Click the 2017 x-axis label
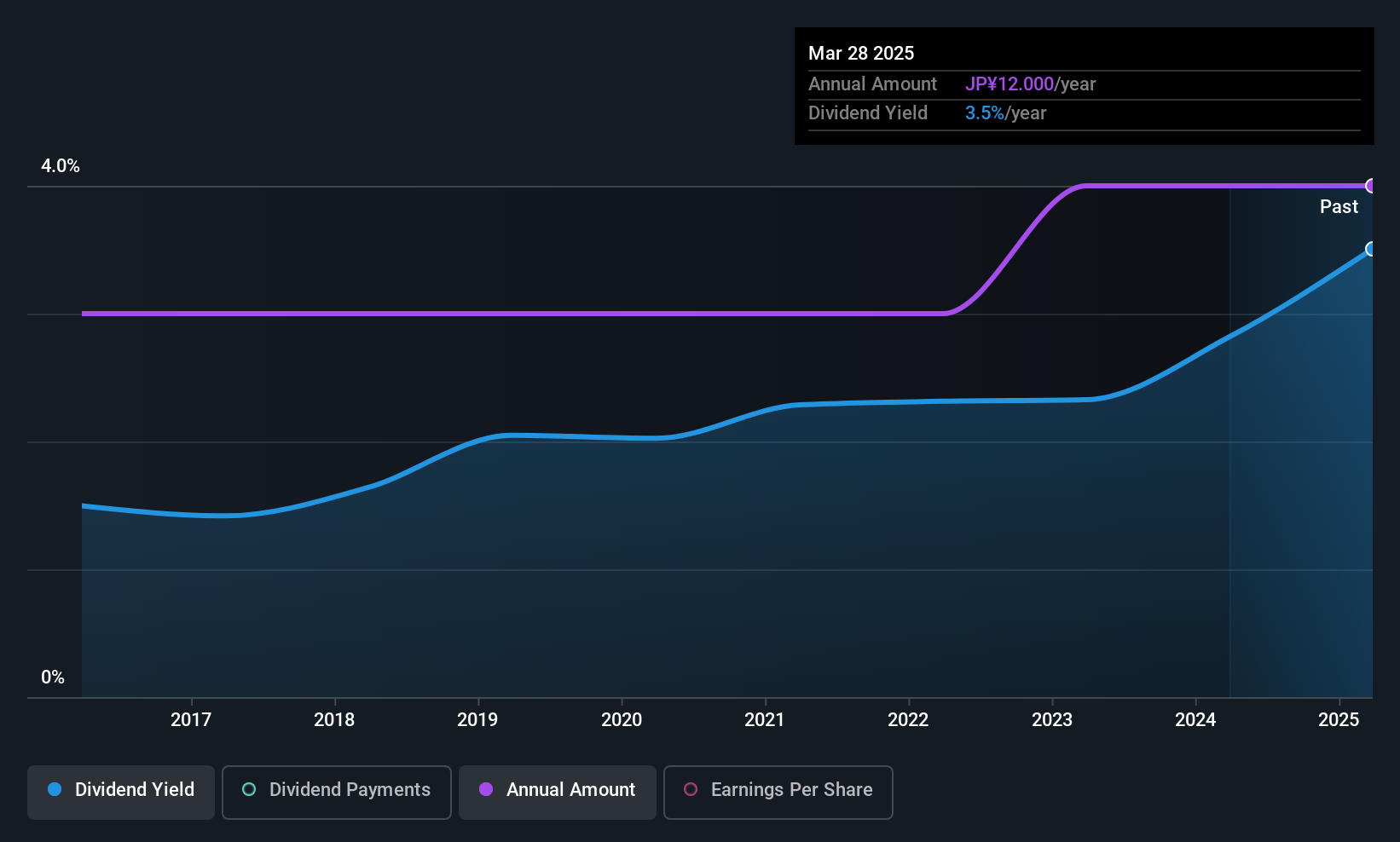Screen dimensions: 1400x842 191,720
